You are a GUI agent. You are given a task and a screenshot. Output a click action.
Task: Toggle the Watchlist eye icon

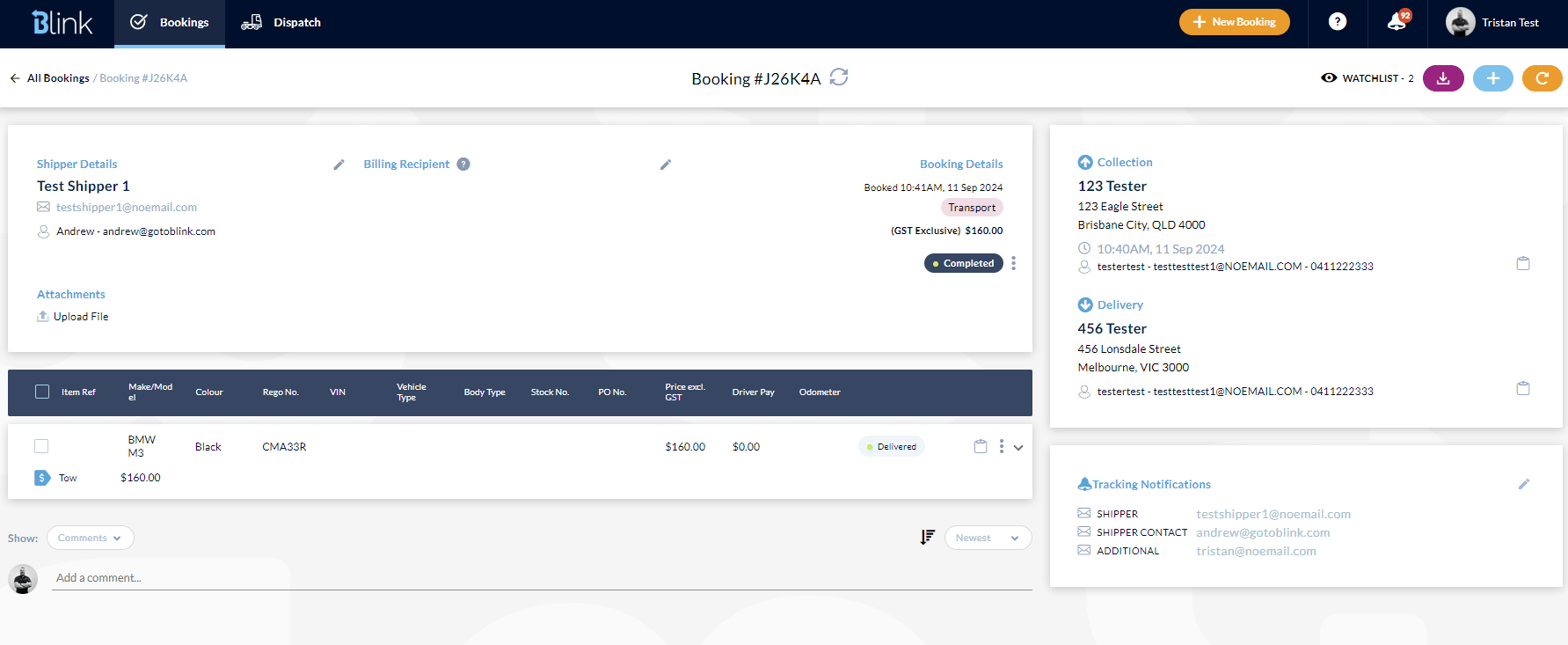point(1329,78)
